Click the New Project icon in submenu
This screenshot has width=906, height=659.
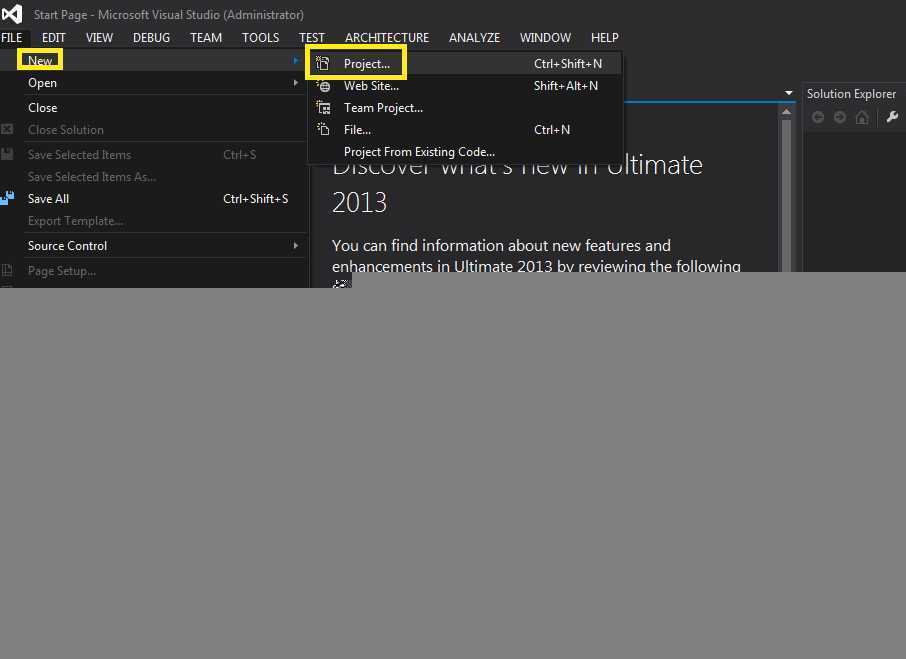323,64
